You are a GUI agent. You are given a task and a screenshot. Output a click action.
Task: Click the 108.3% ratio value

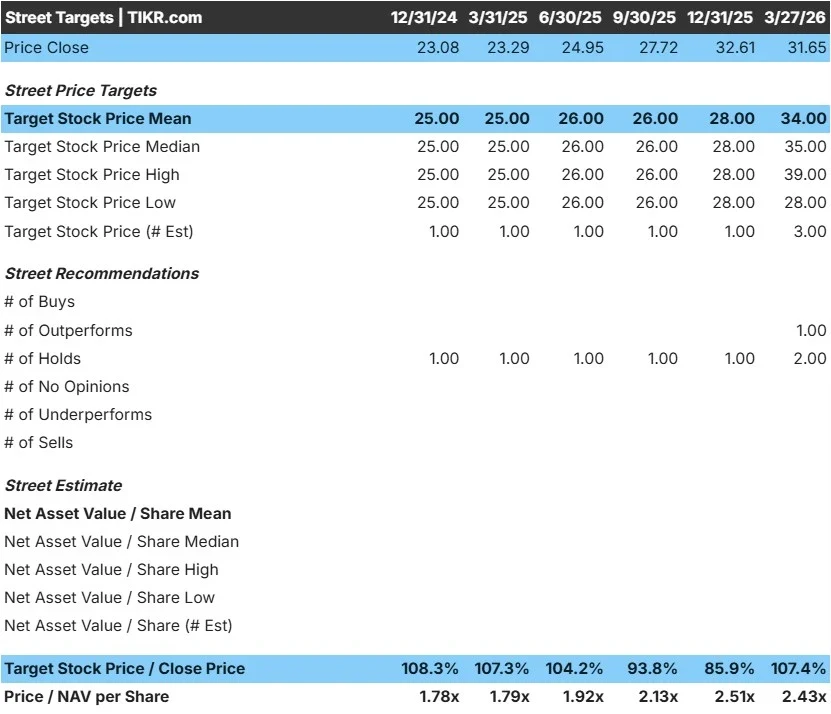click(430, 669)
